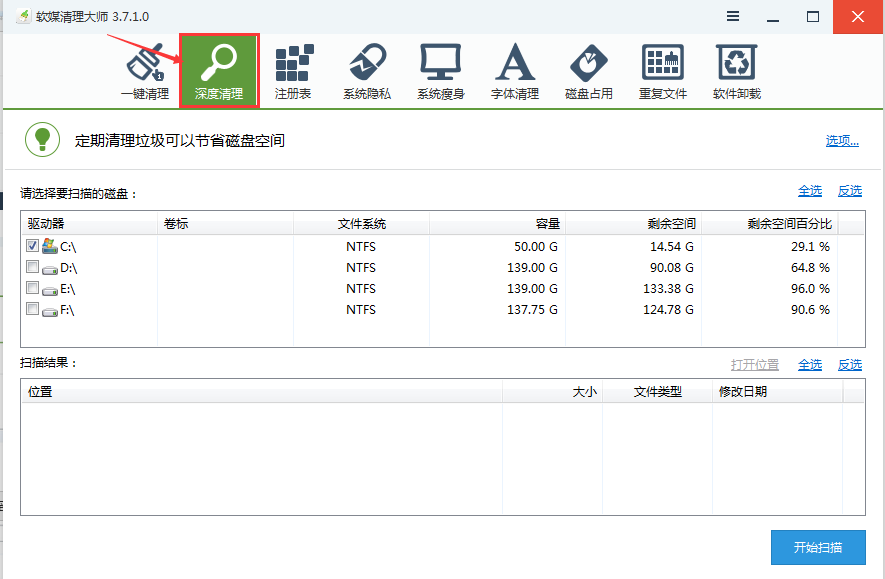
Task: Enable scanning of the F:\ drive
Action: 31,308
